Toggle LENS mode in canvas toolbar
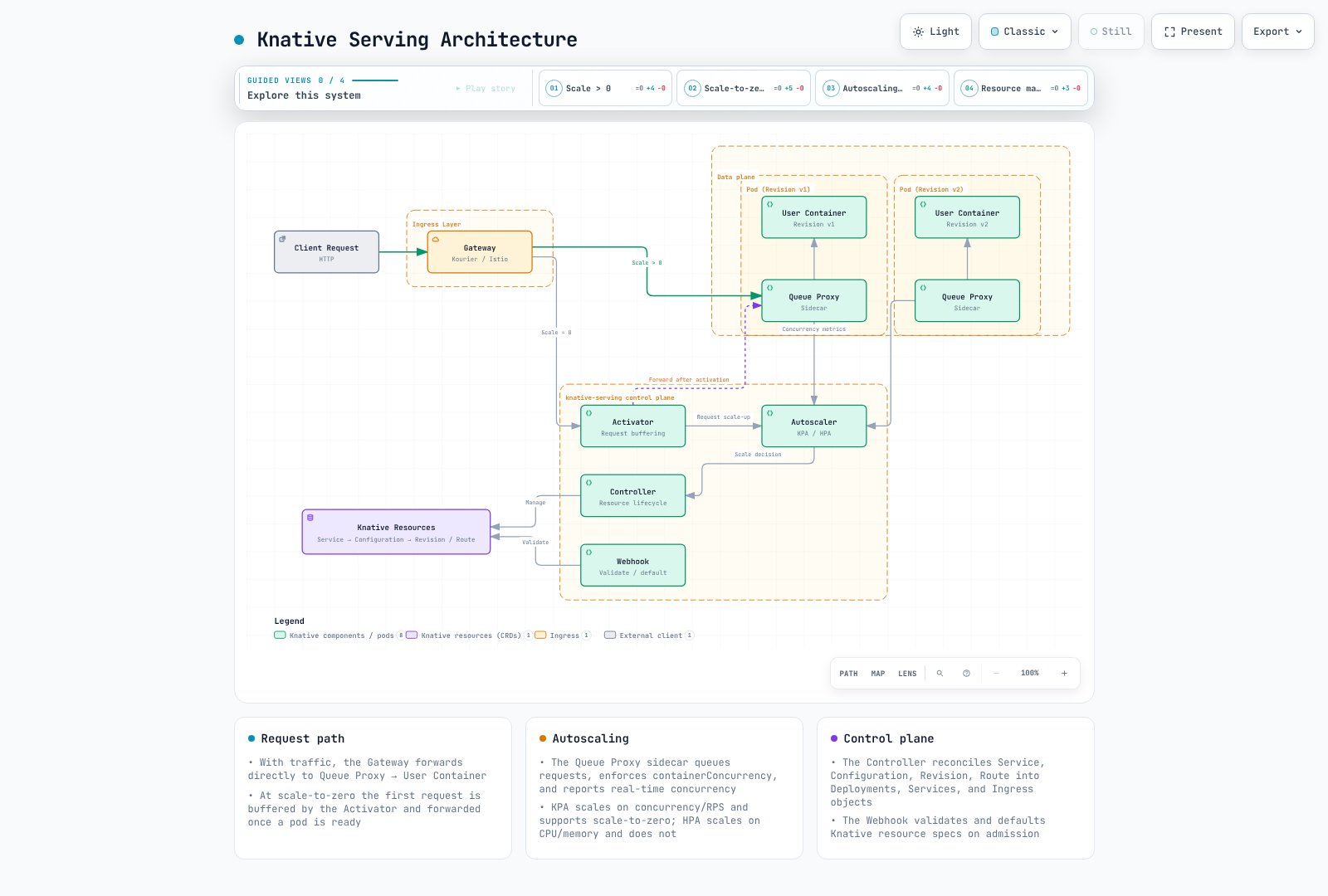 [907, 674]
